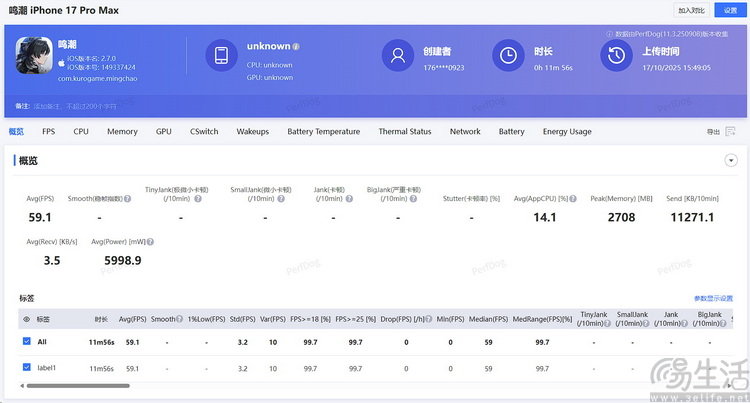This screenshot has width=750, height=403.
Task: Uncheck the All row checkbox
Action: [x=26, y=342]
